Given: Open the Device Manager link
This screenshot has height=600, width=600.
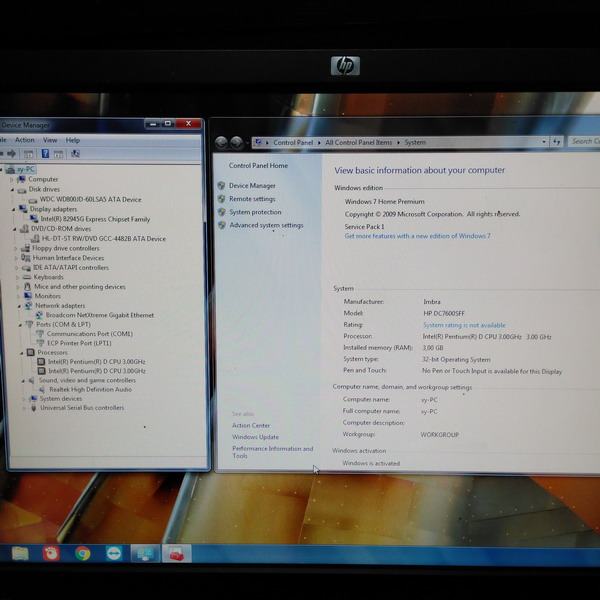Looking at the screenshot, I should 252,186.
